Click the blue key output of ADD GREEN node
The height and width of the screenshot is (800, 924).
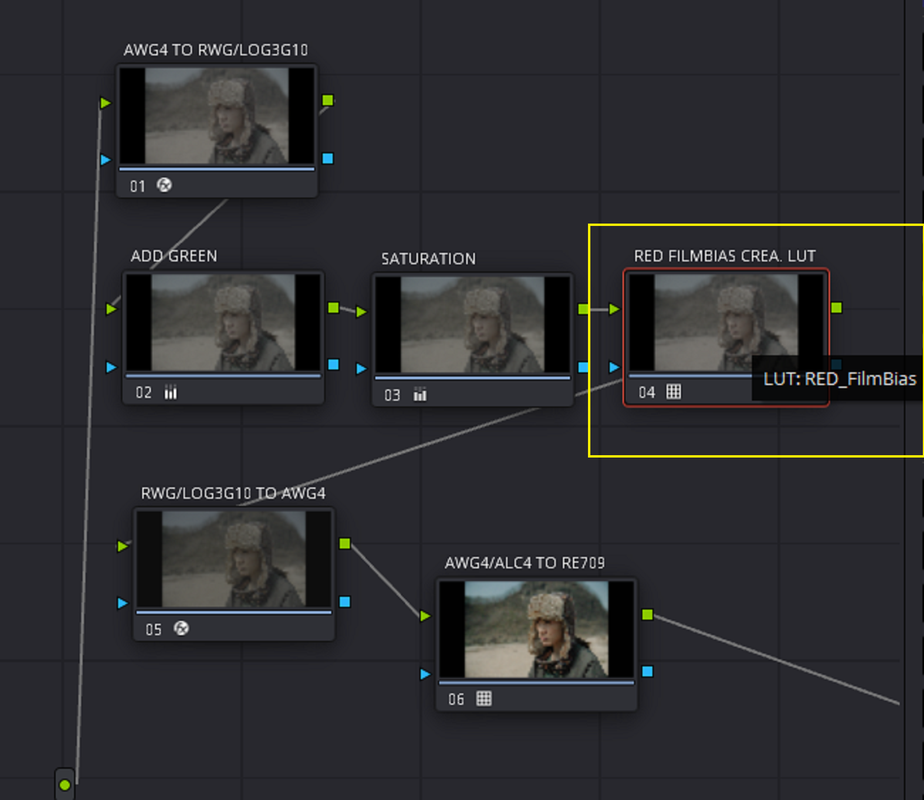coord(334,365)
